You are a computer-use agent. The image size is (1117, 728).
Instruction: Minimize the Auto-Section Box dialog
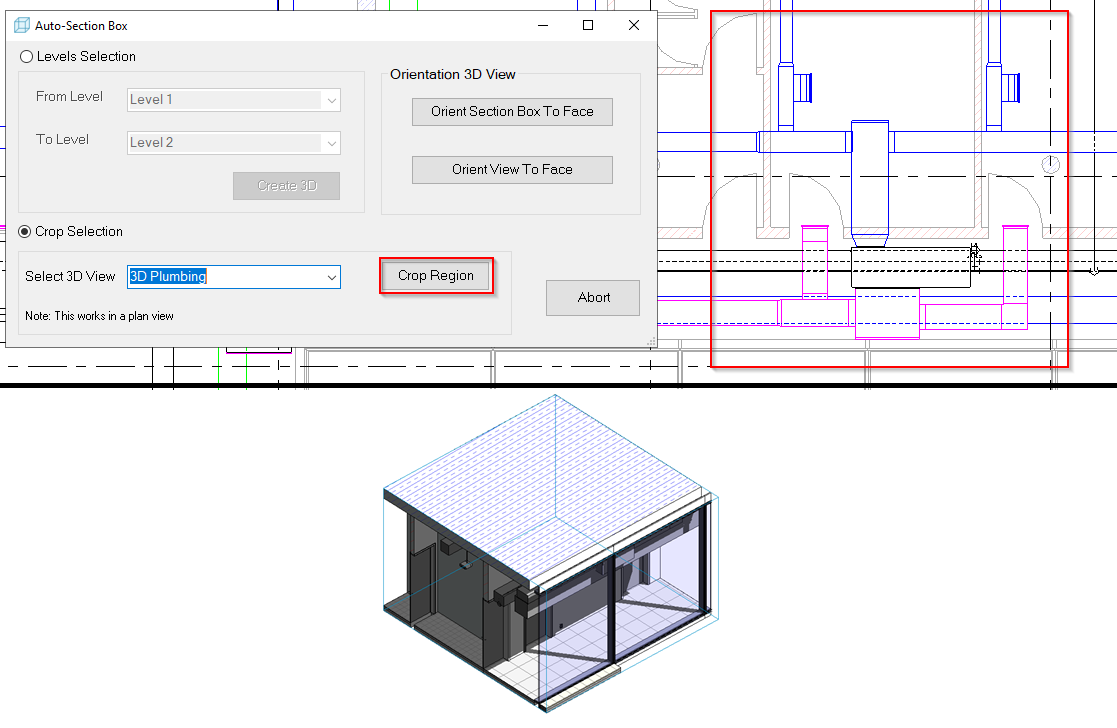pyautogui.click(x=543, y=26)
